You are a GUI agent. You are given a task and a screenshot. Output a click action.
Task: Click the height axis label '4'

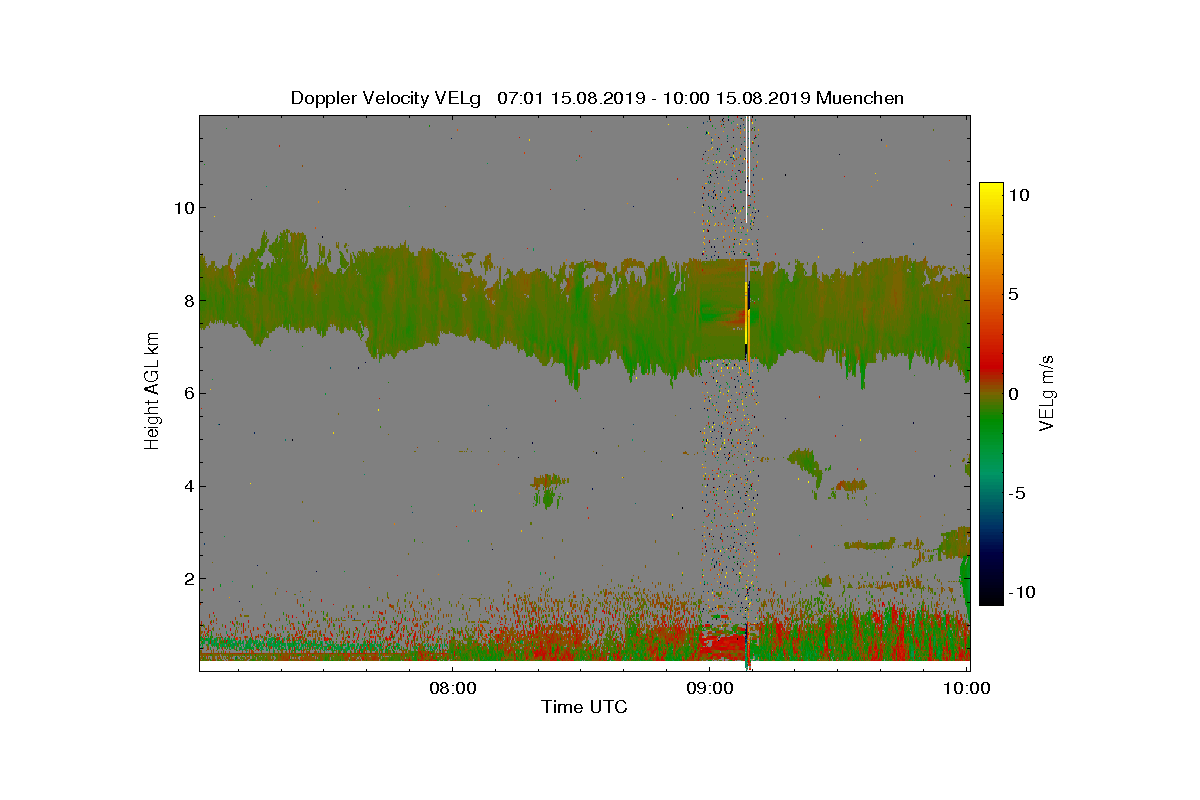pos(189,486)
